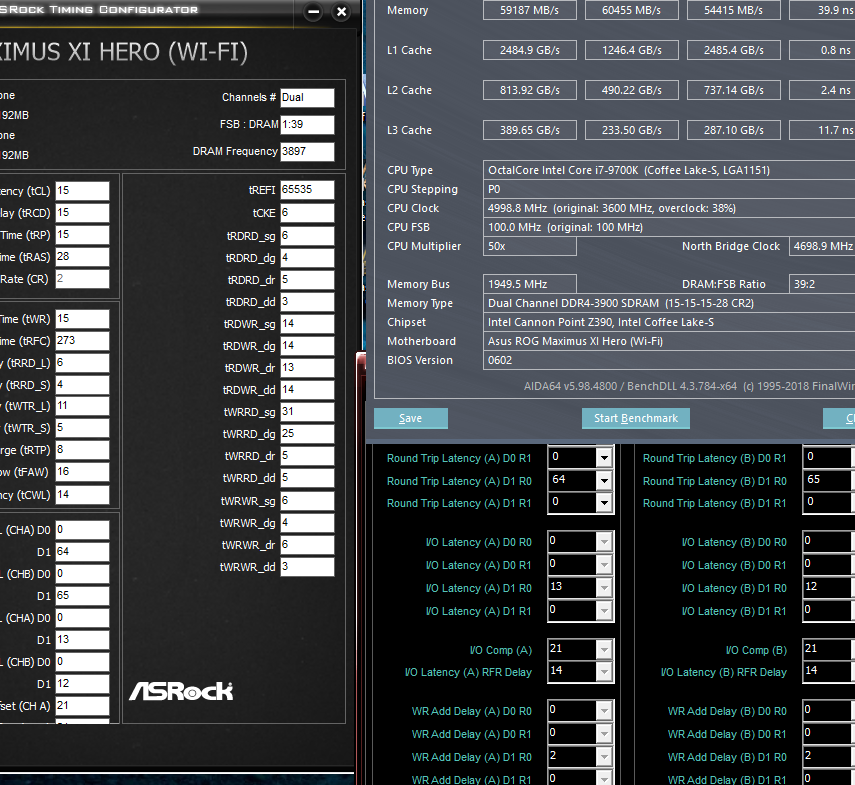The height and width of the screenshot is (785, 855).
Task: Click the L1 Cache read value 2484.9 GB/s
Action: click(529, 50)
